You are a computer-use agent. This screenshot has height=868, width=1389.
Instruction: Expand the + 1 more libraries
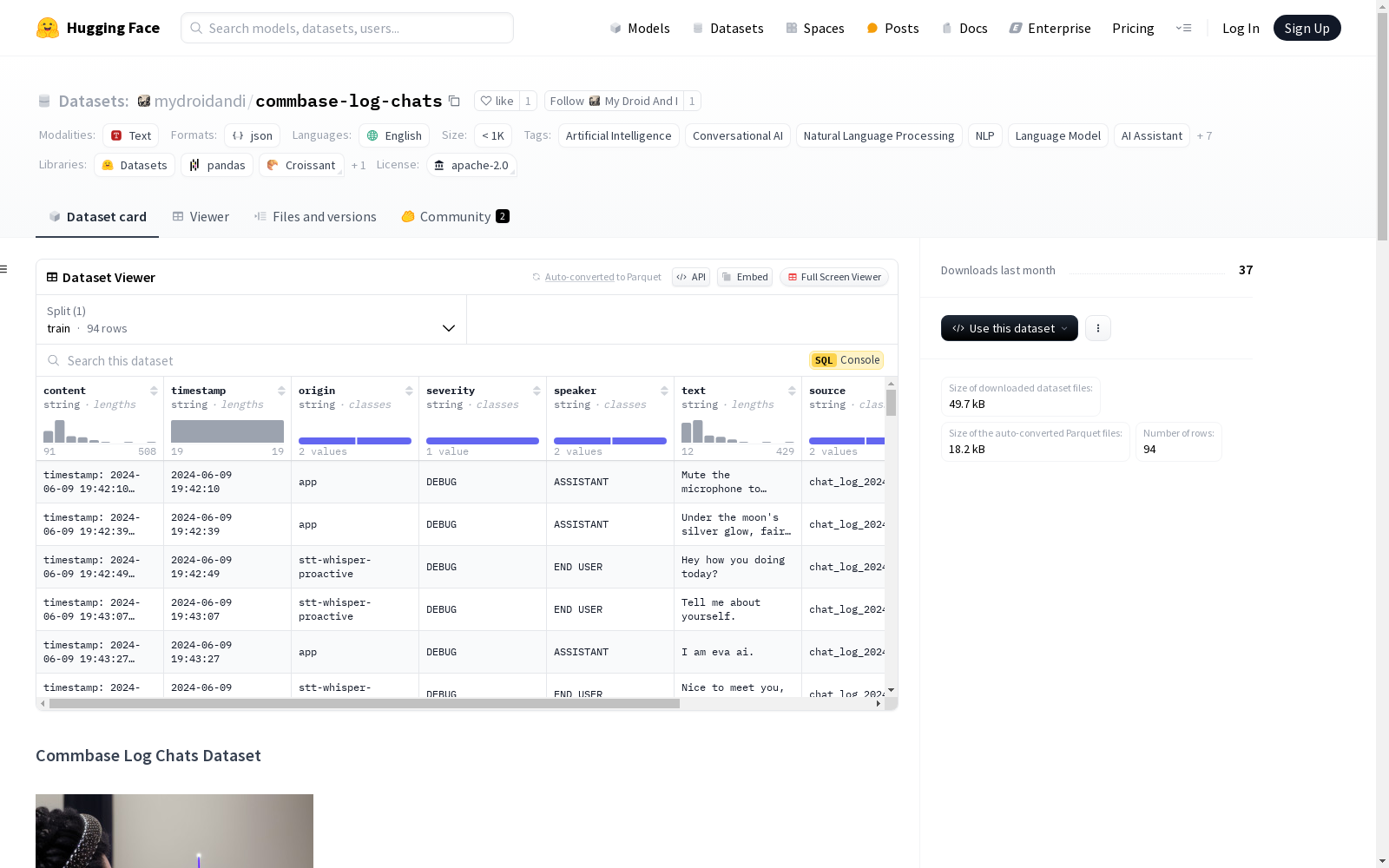click(359, 166)
